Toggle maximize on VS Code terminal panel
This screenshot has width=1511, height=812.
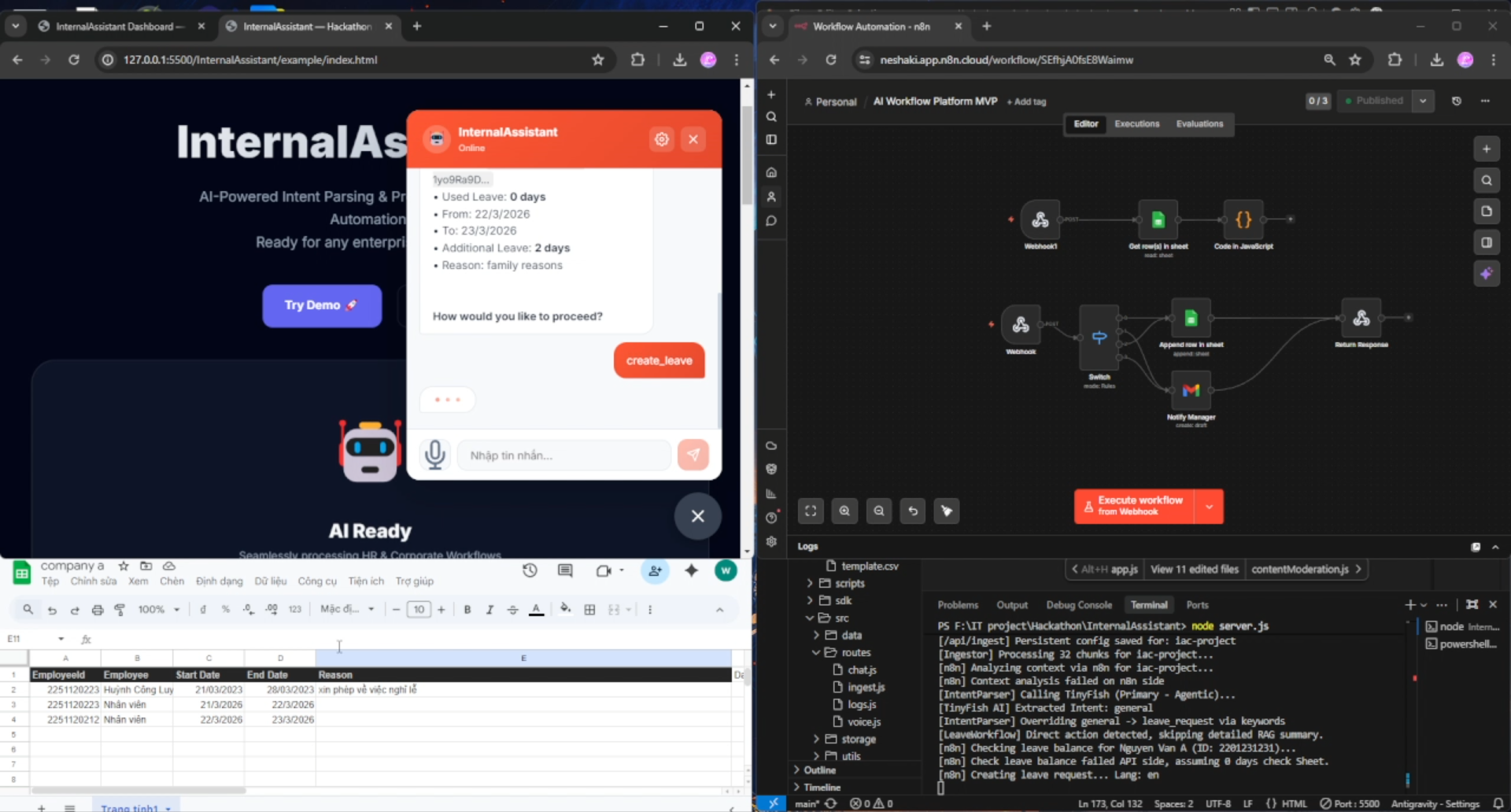click(x=1472, y=604)
